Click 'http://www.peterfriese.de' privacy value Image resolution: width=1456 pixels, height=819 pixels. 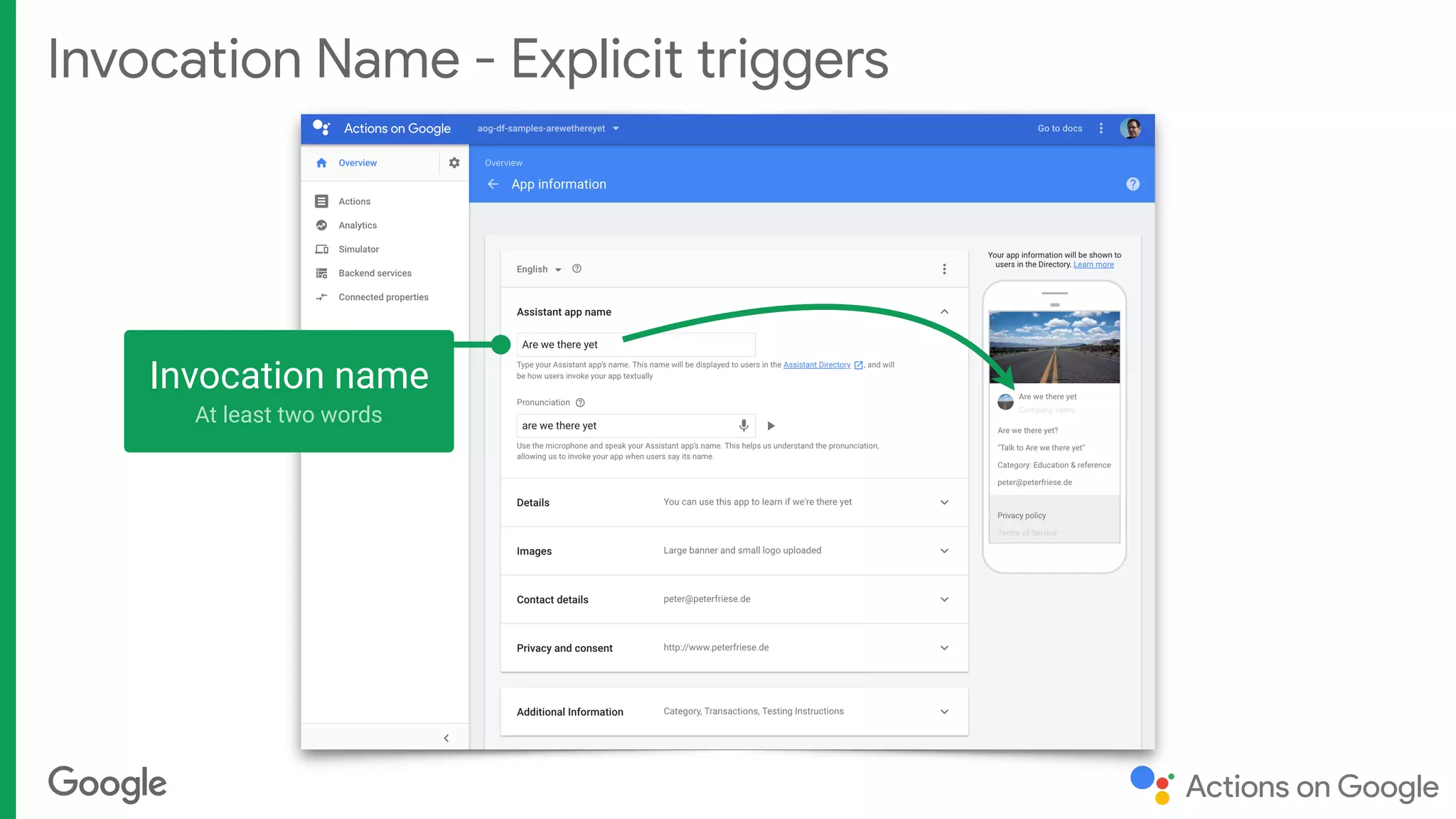click(716, 648)
